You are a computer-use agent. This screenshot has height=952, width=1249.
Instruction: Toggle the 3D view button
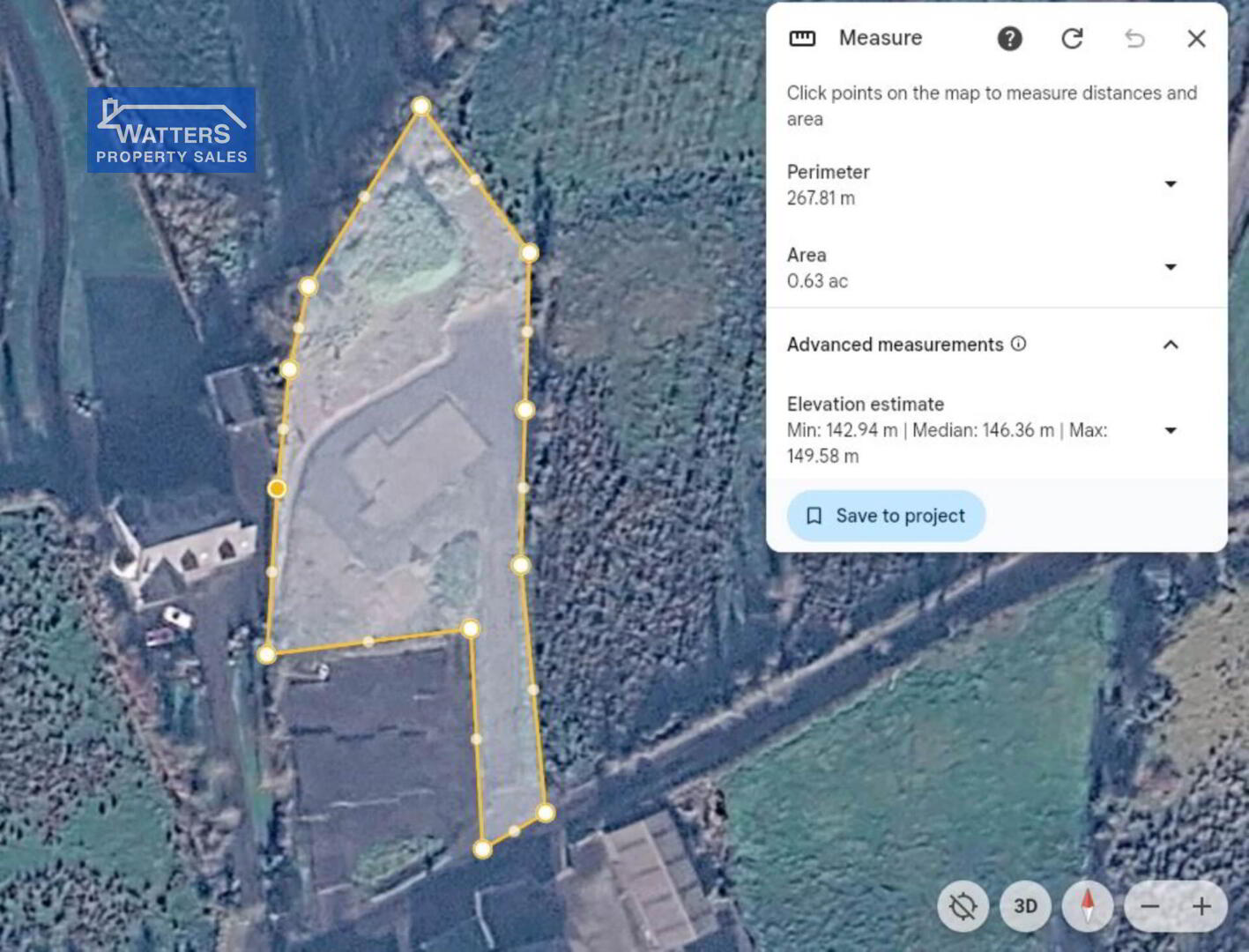pos(1025,906)
